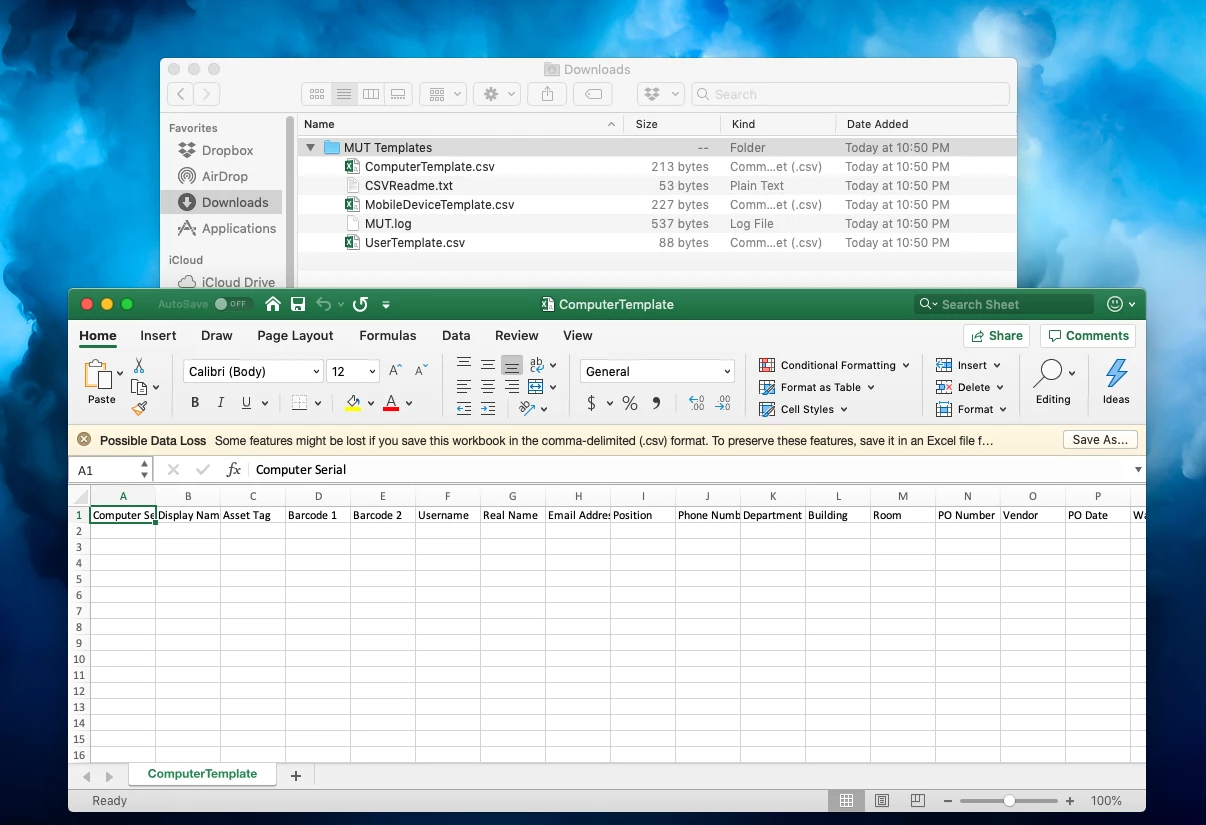Collapse the MUT Templates folder triangle
Image resolution: width=1206 pixels, height=825 pixels.
point(311,148)
